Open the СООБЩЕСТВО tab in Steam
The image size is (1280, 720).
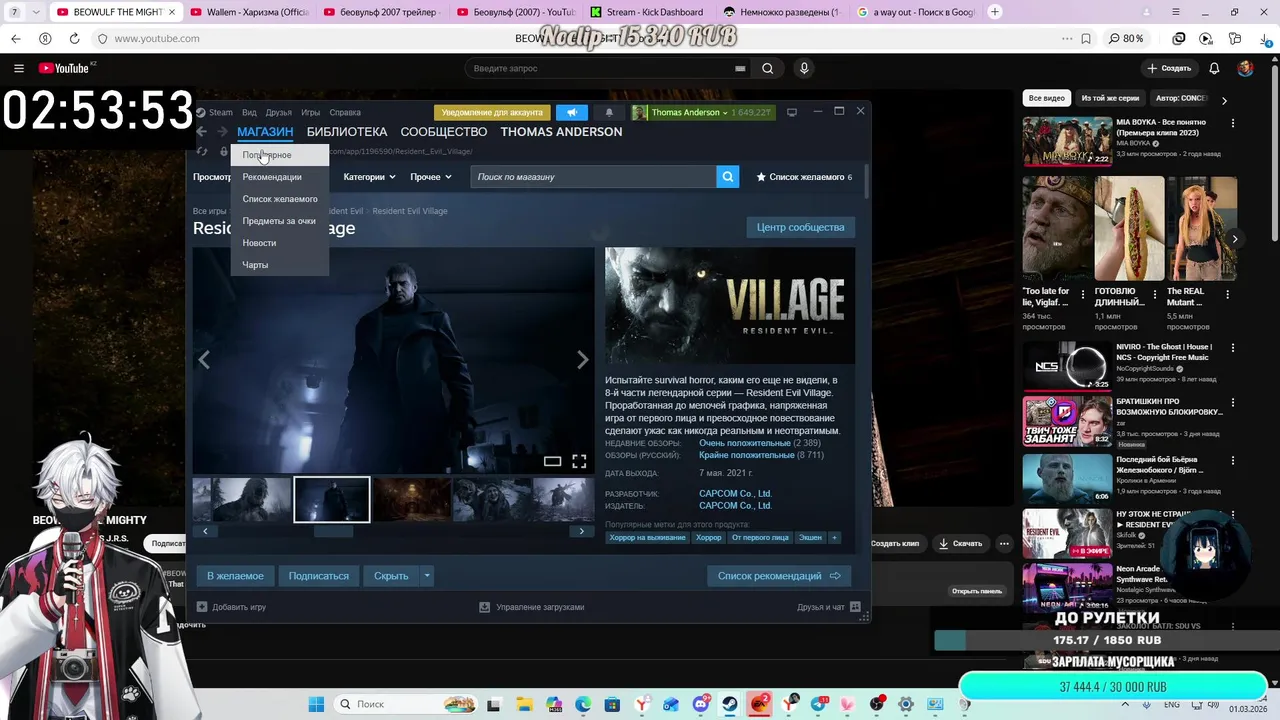tap(444, 132)
